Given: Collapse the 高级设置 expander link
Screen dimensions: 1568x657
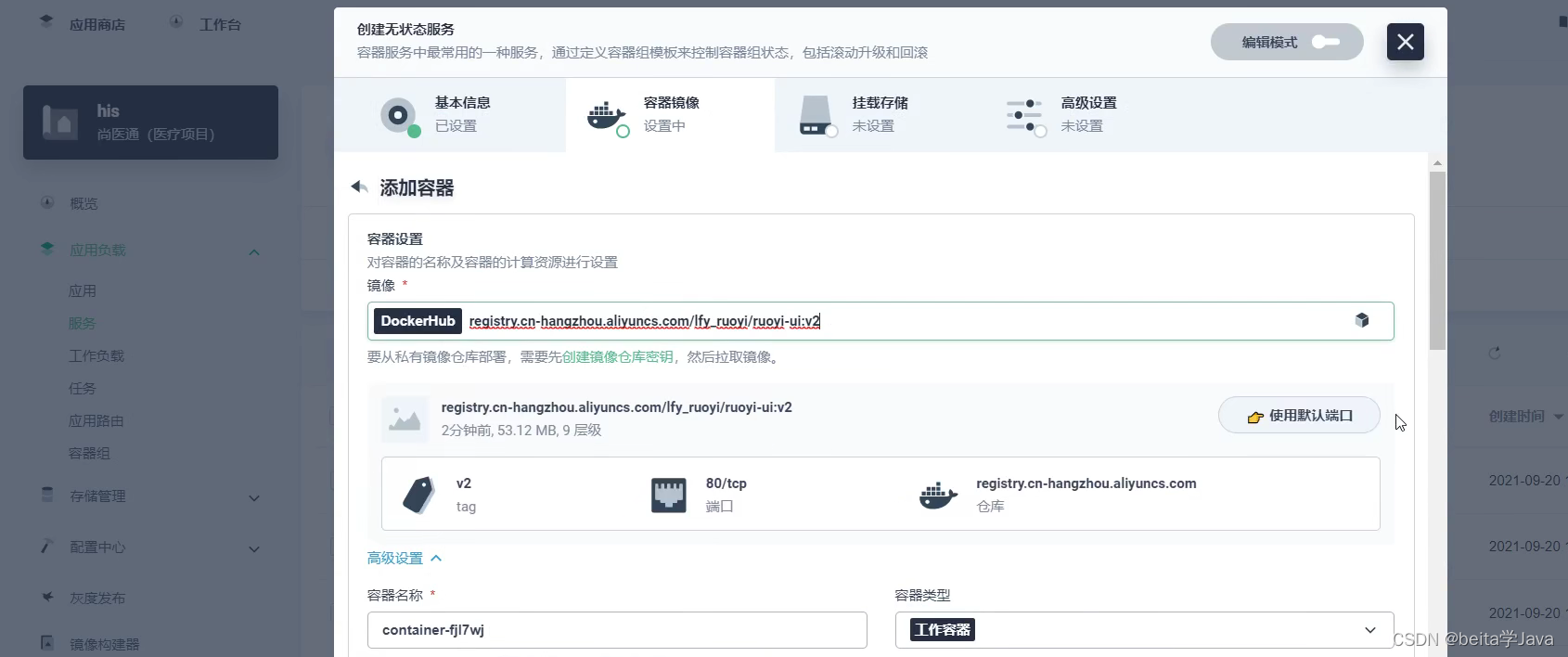Looking at the screenshot, I should pos(405,559).
